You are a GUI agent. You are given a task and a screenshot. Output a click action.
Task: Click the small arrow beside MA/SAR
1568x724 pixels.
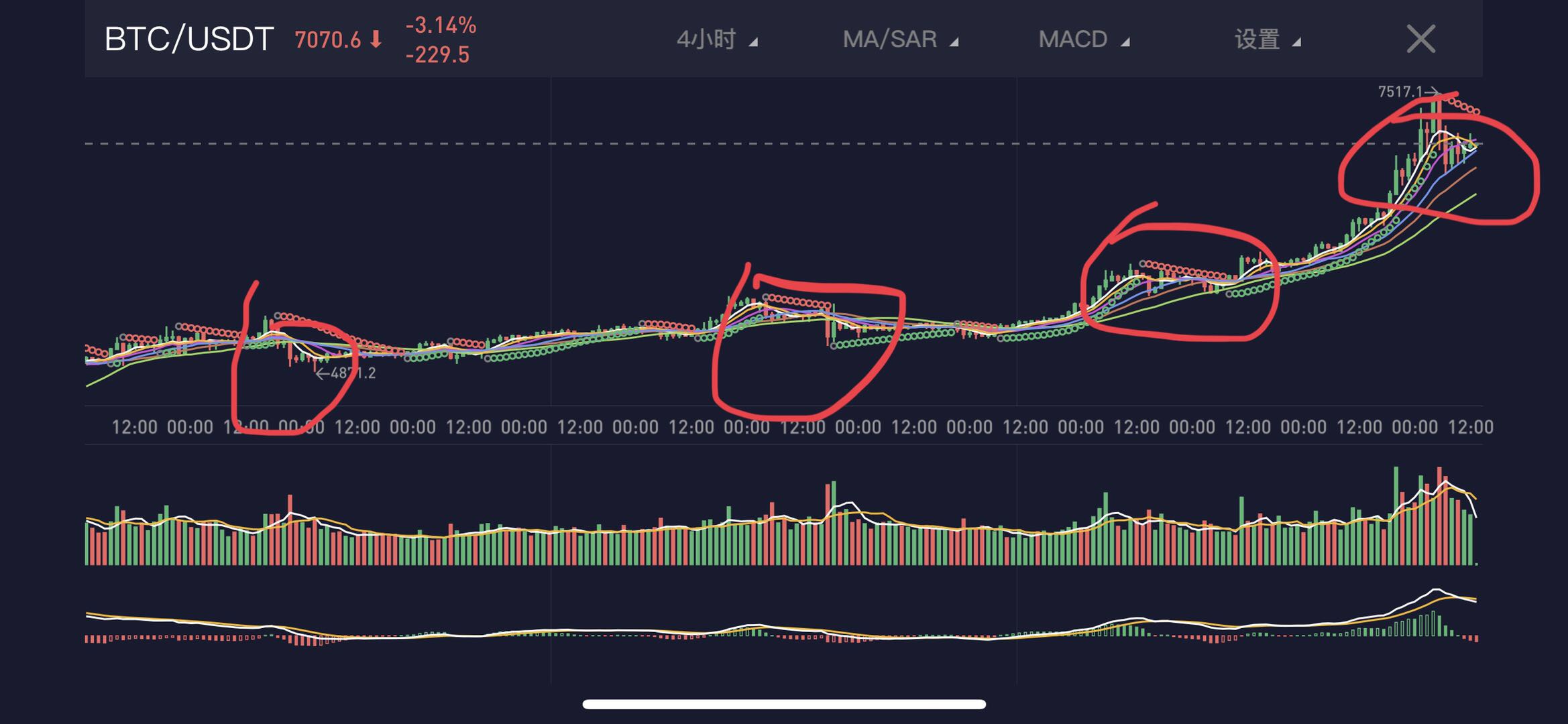pyautogui.click(x=954, y=42)
